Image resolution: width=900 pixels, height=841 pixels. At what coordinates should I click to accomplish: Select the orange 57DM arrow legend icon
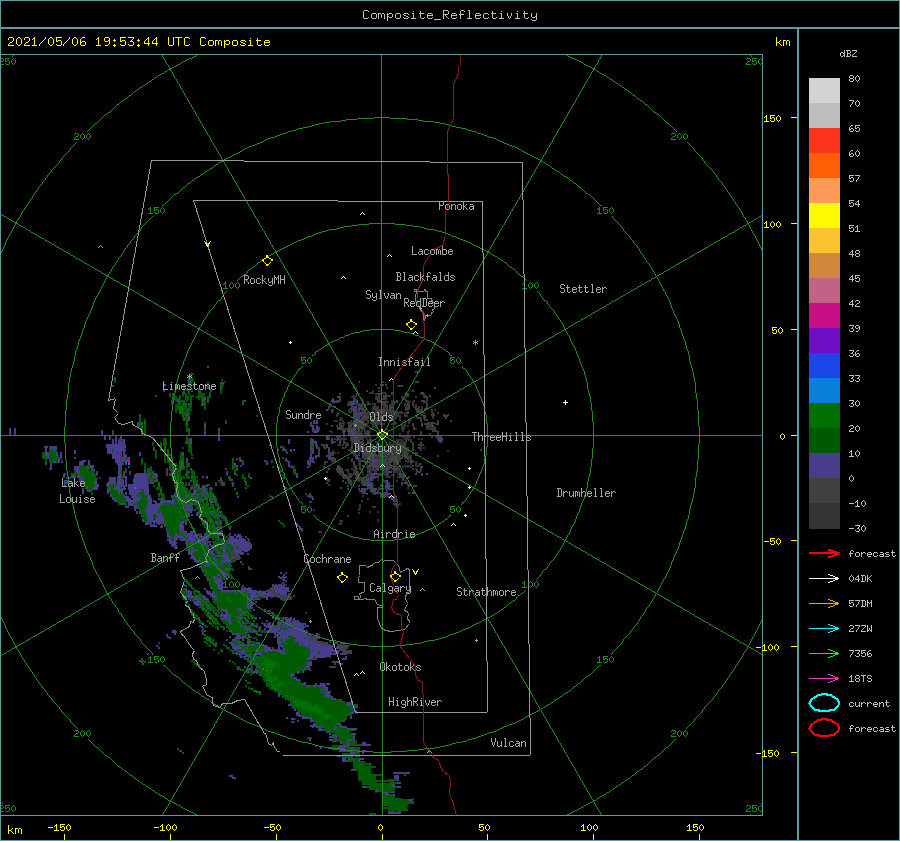[824, 603]
